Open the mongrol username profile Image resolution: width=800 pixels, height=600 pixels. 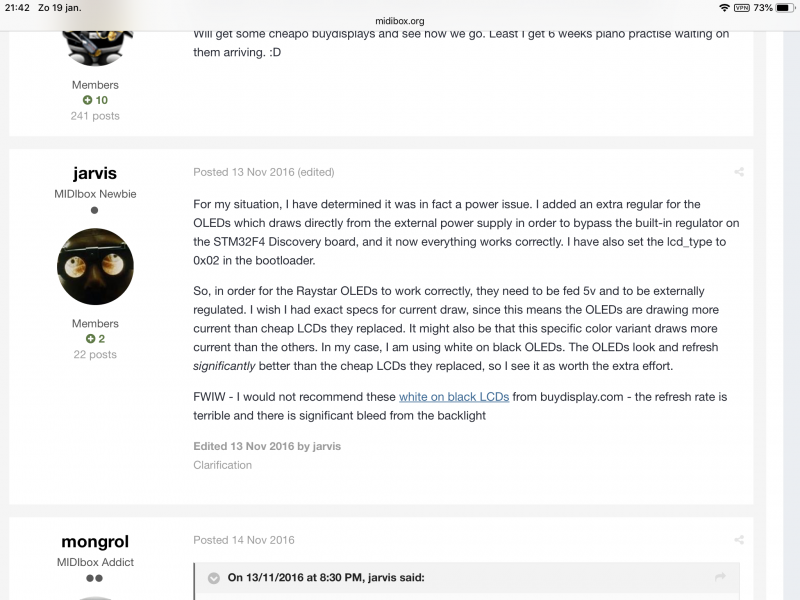tap(95, 541)
